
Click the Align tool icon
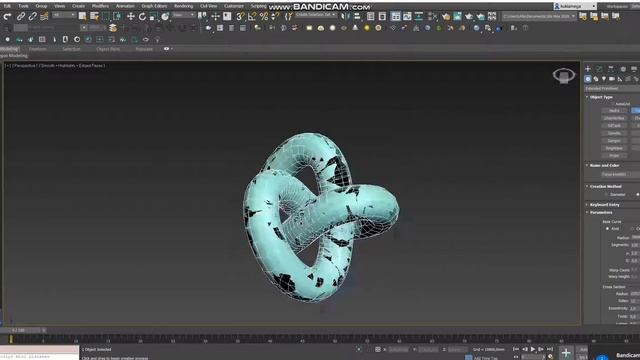coord(357,16)
